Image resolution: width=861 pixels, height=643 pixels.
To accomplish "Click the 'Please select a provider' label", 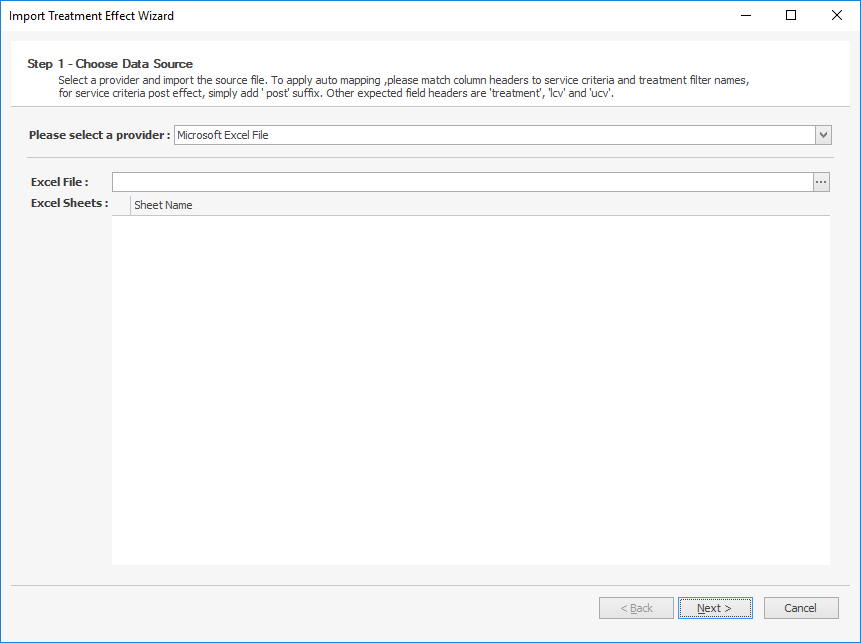I will click(99, 135).
